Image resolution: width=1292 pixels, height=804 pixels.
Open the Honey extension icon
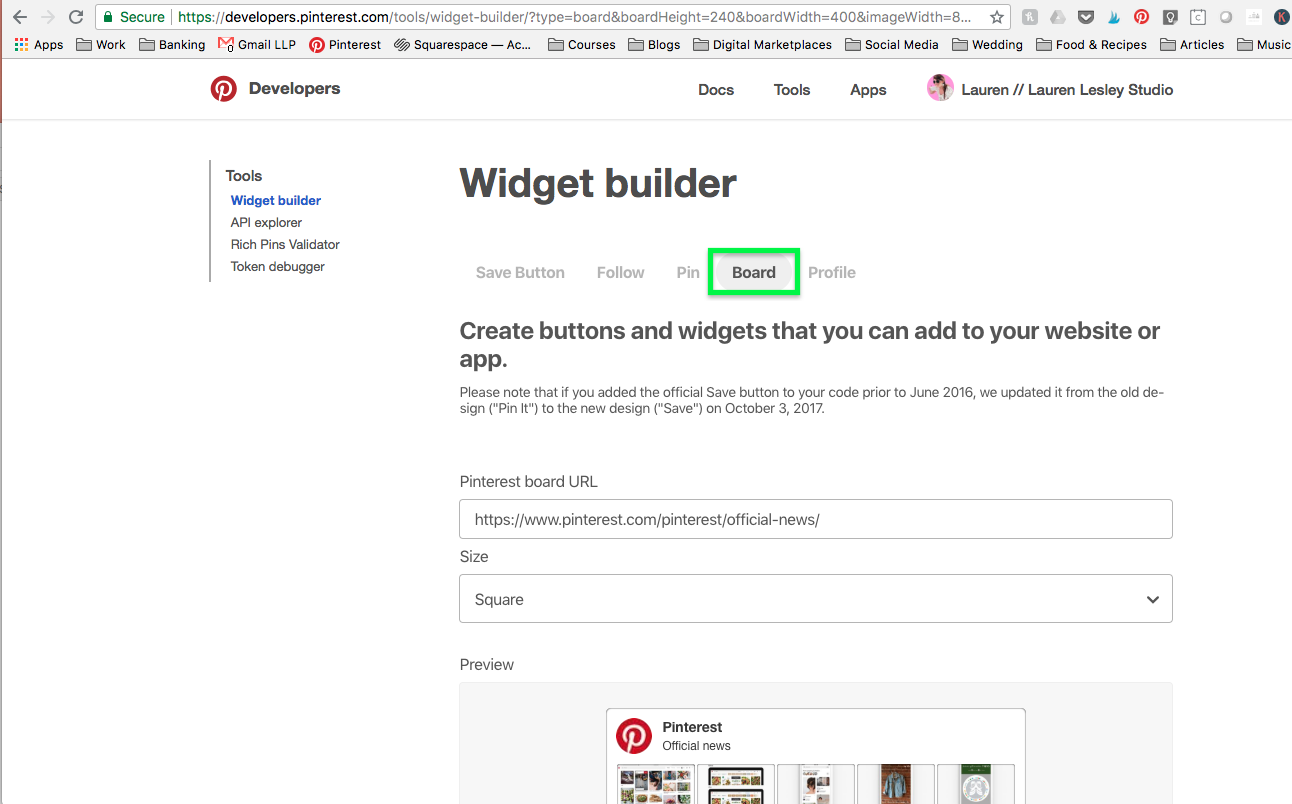click(x=1029, y=17)
